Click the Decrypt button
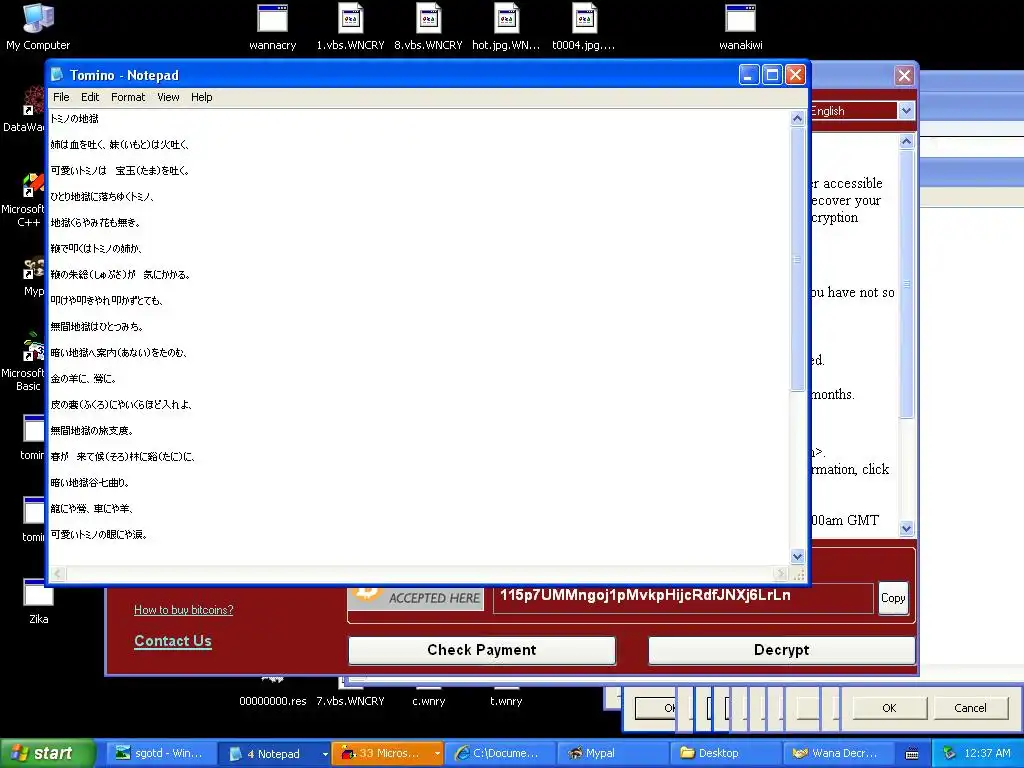Screen dimensions: 1024x768 (781, 650)
